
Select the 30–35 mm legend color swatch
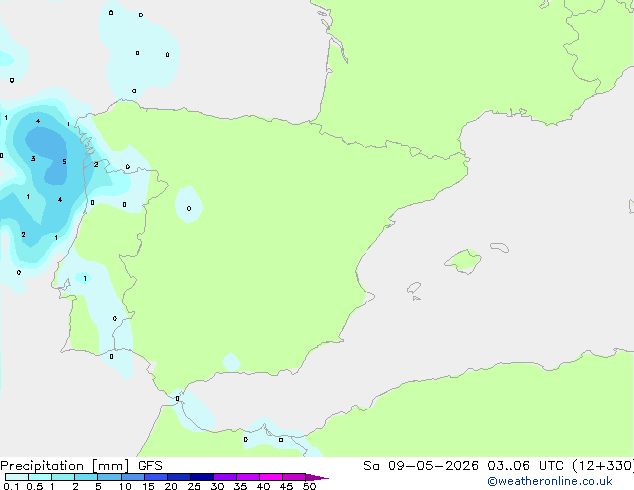coord(225,477)
